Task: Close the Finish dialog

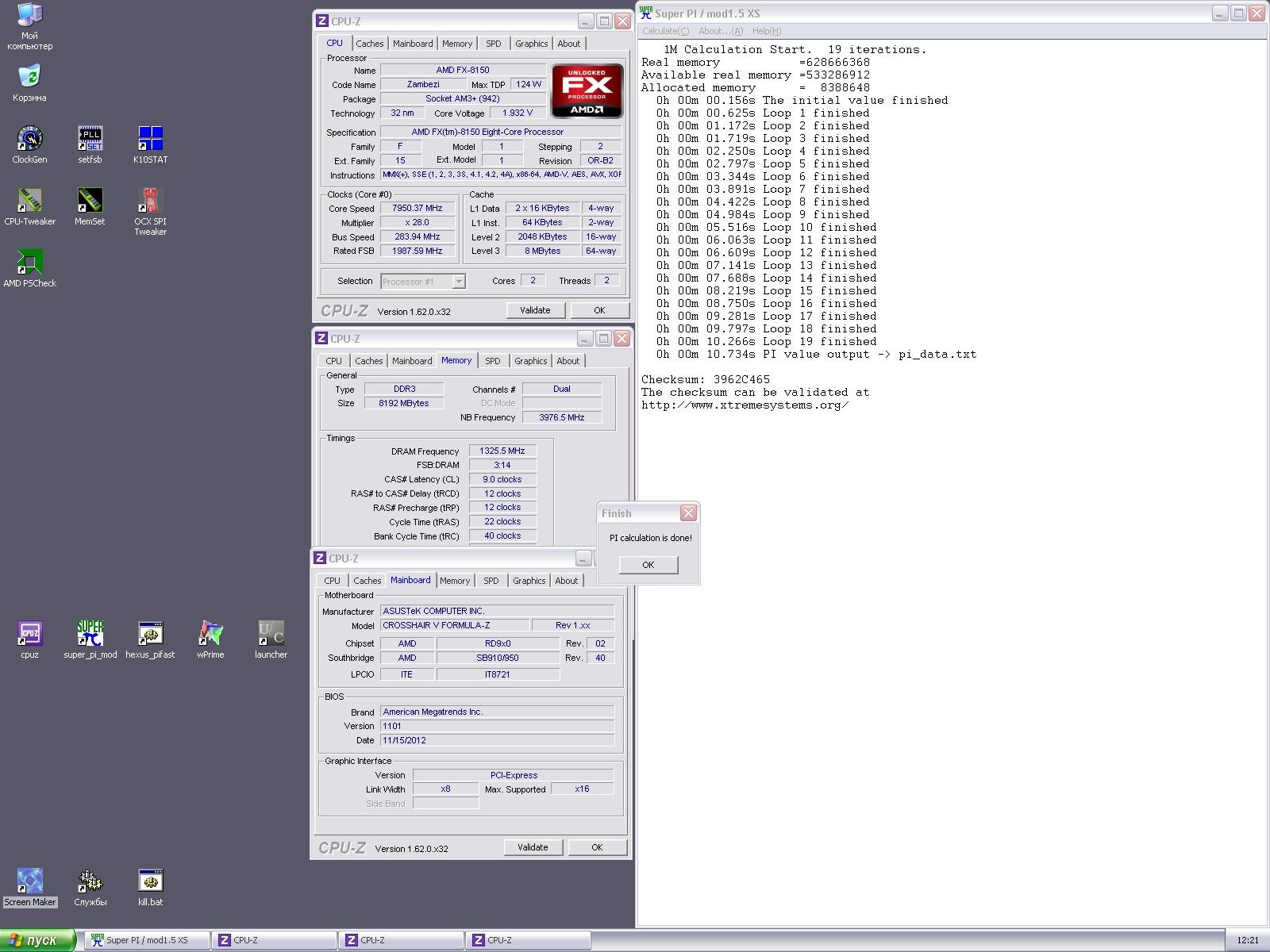Action: click(x=688, y=513)
